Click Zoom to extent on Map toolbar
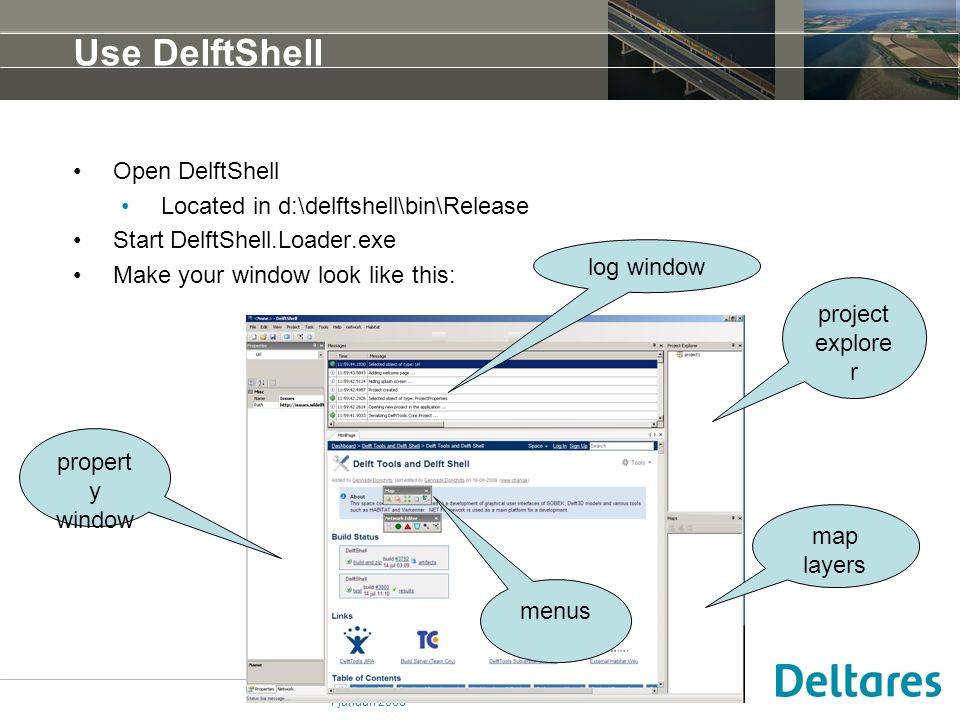 [x=407, y=499]
